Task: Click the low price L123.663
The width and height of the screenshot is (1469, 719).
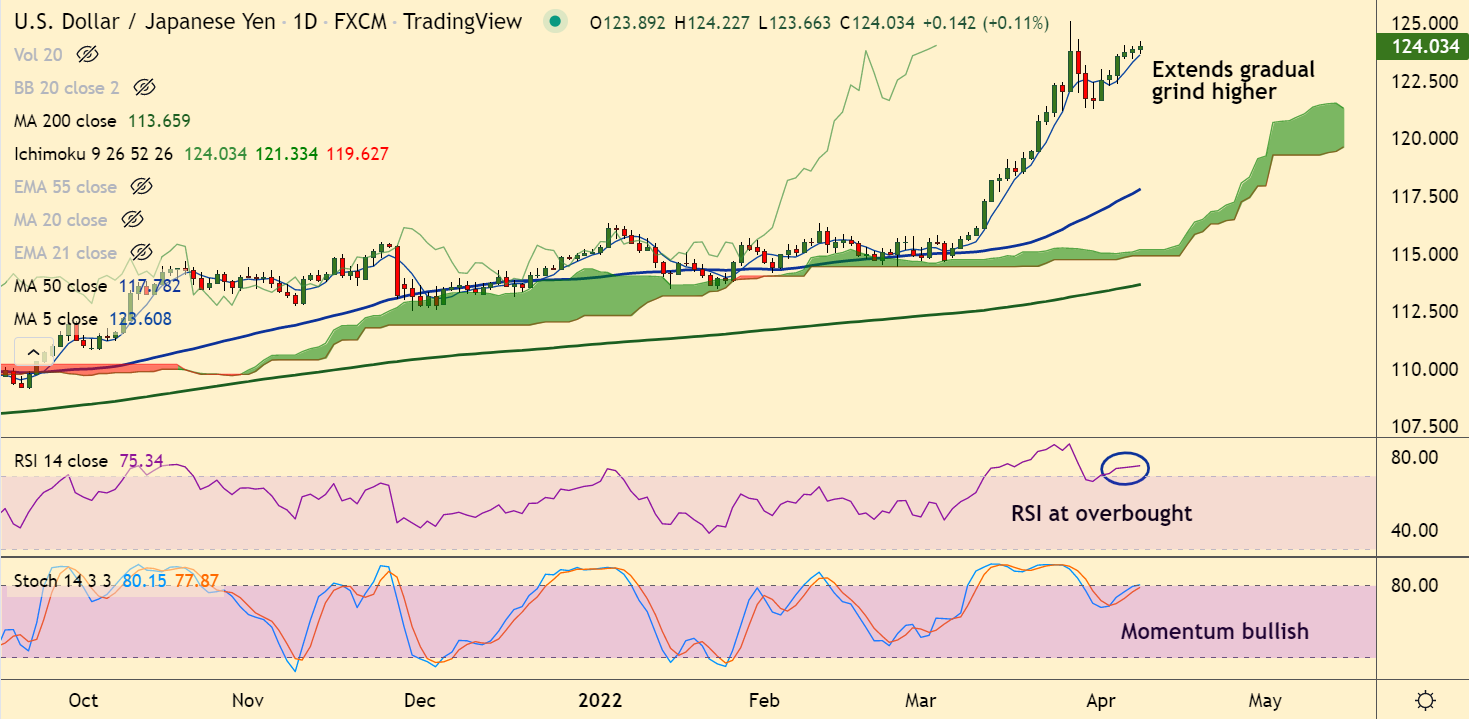Action: tap(794, 22)
